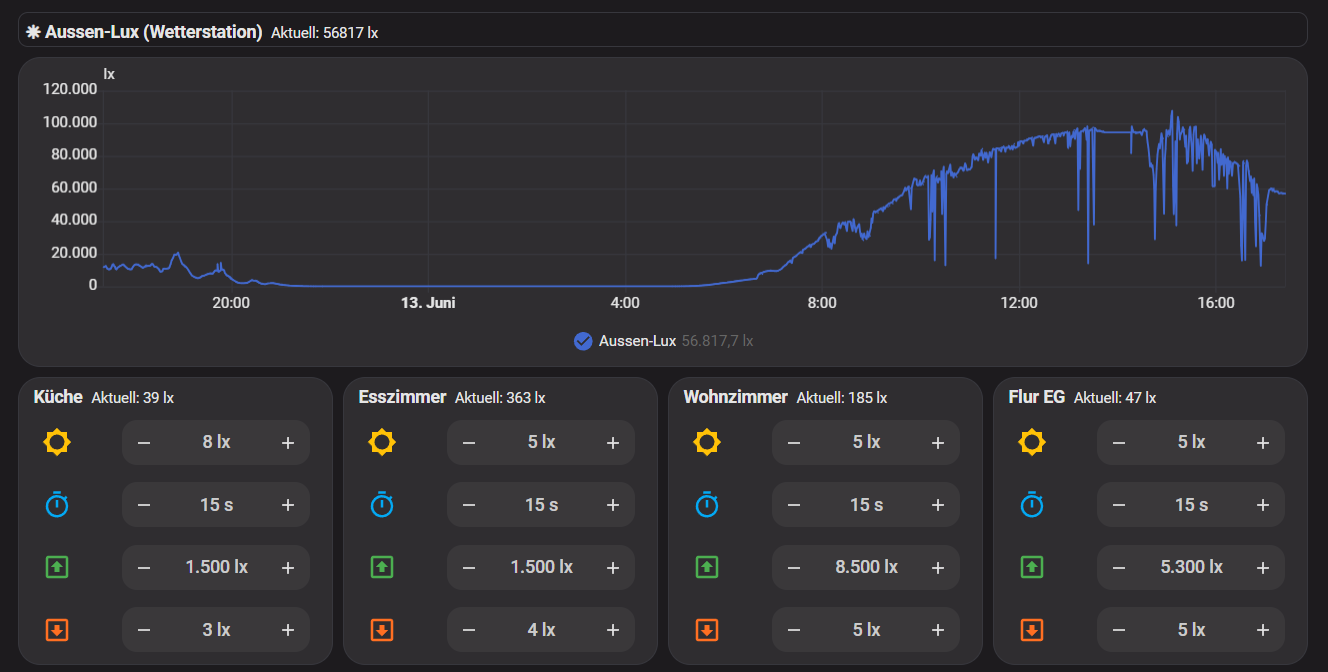The height and width of the screenshot is (672, 1328).
Task: Click the 13. Juni date label on chart
Action: [x=428, y=303]
